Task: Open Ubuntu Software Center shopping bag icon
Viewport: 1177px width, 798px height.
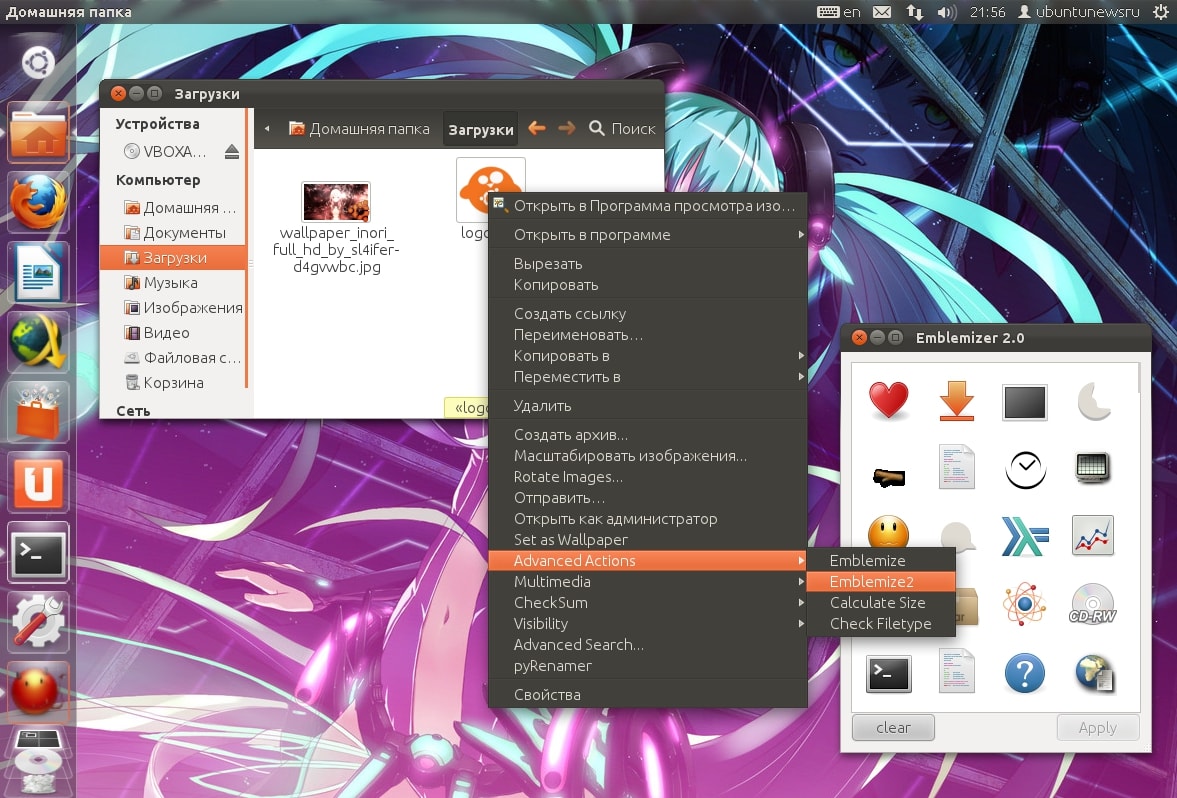Action: click(x=38, y=412)
